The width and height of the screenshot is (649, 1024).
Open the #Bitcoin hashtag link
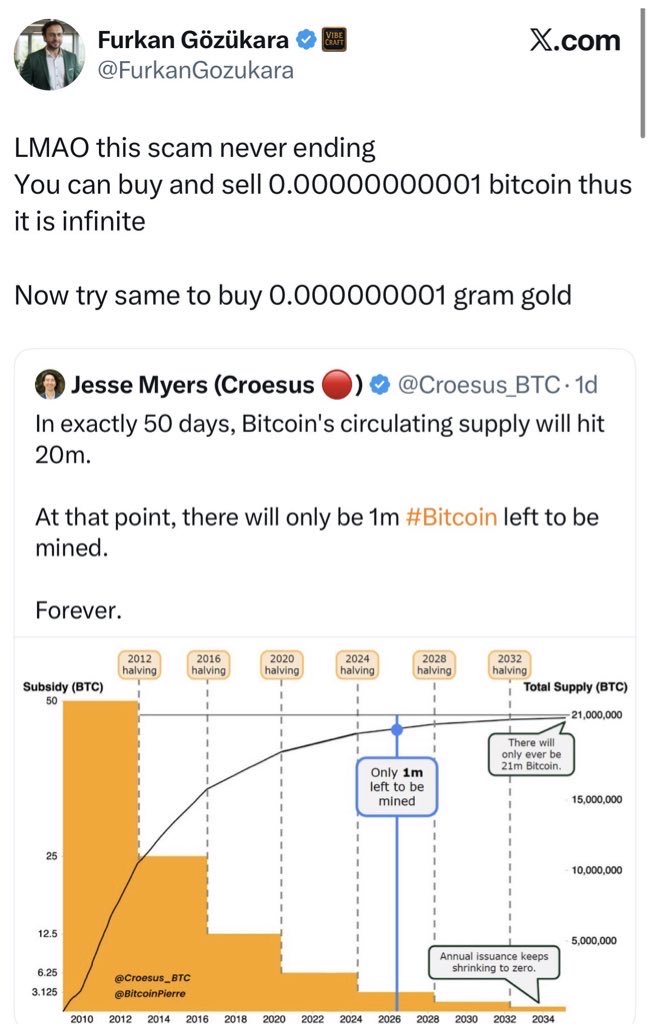(450, 518)
